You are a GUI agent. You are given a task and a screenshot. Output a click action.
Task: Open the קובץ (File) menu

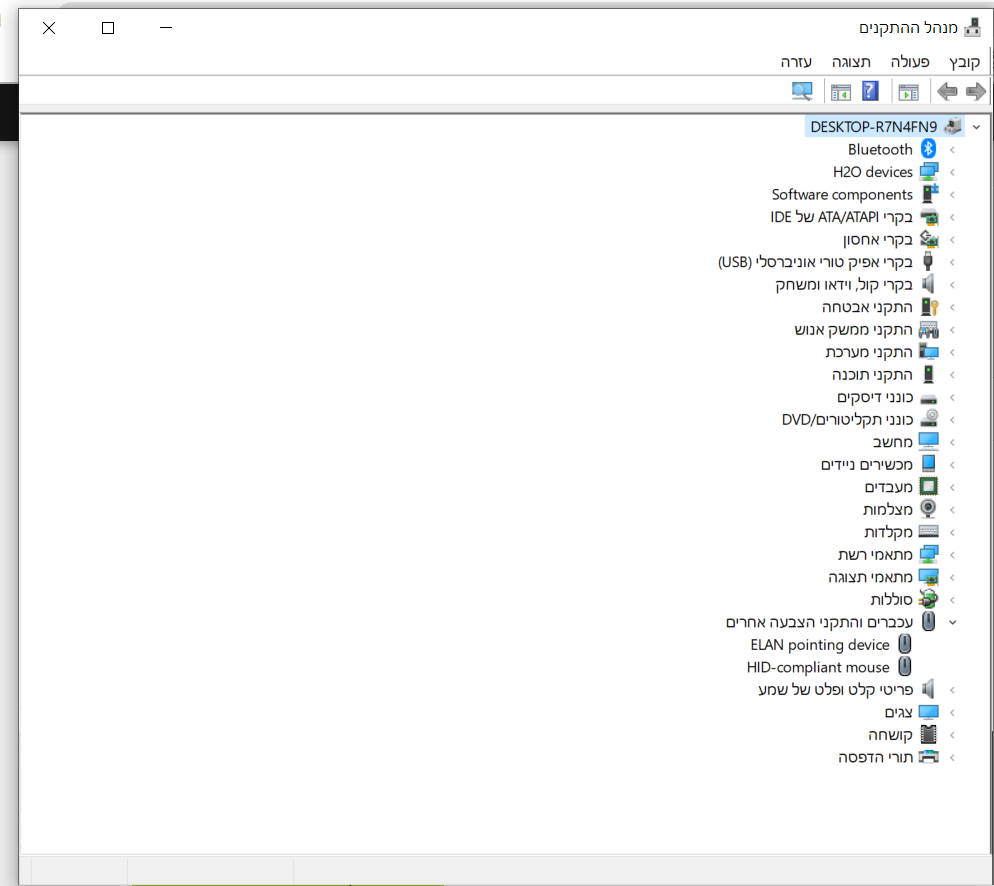point(964,61)
